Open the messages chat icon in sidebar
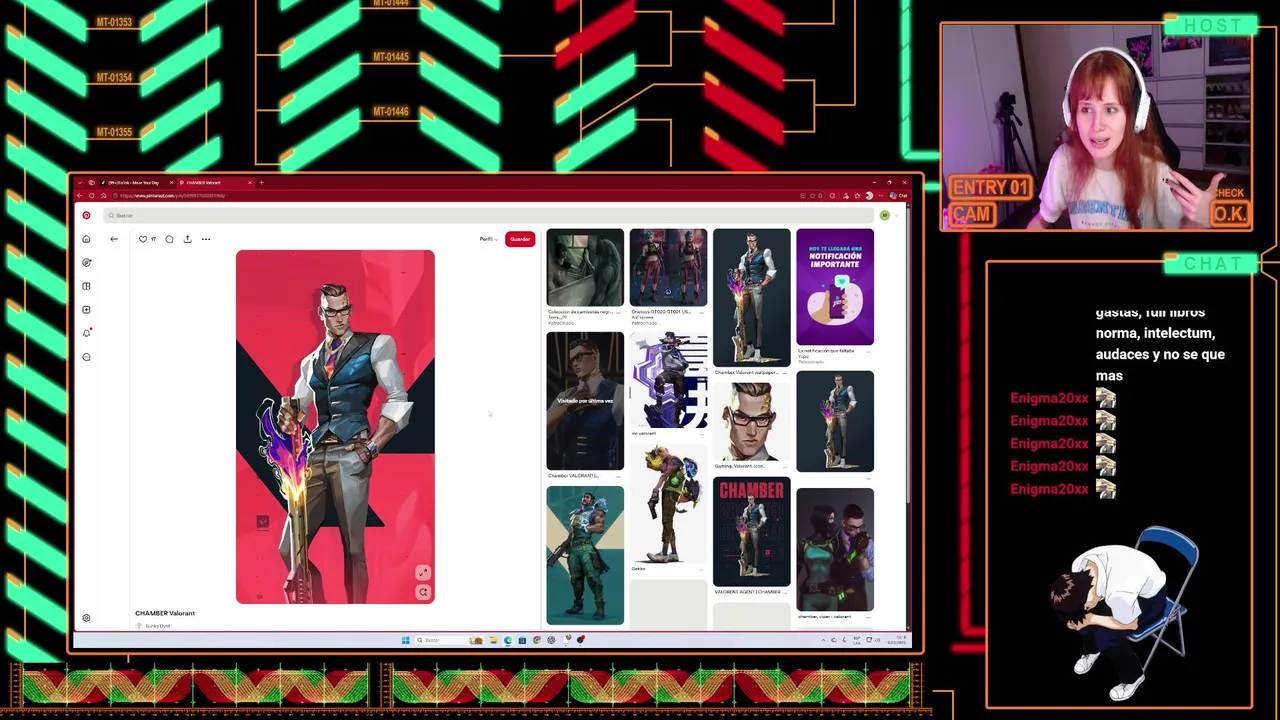1280x720 pixels. click(x=86, y=357)
